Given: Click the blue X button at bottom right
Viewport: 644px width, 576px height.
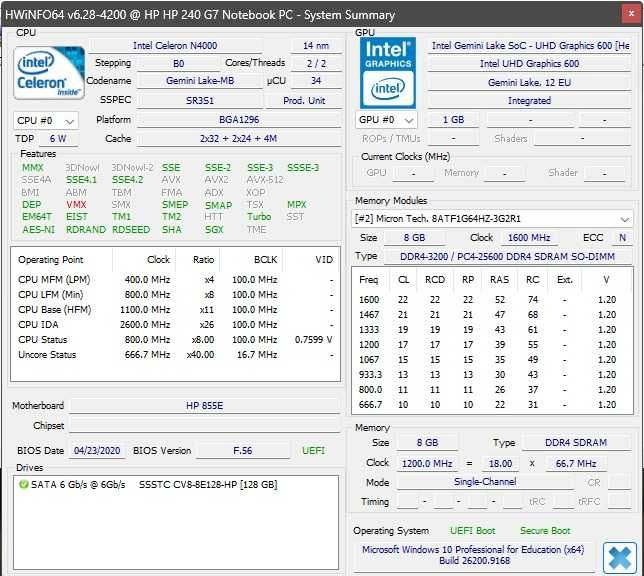Looking at the screenshot, I should click(x=619, y=558).
